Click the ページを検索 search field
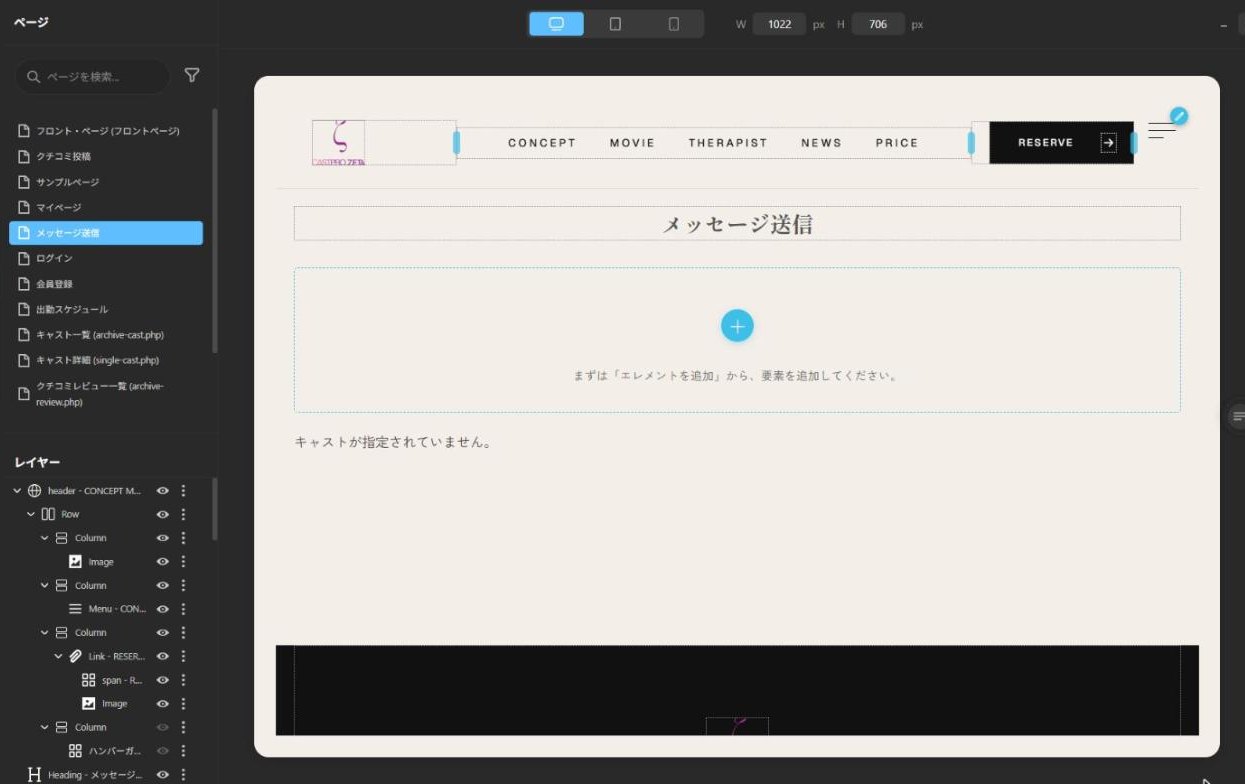 (92, 77)
